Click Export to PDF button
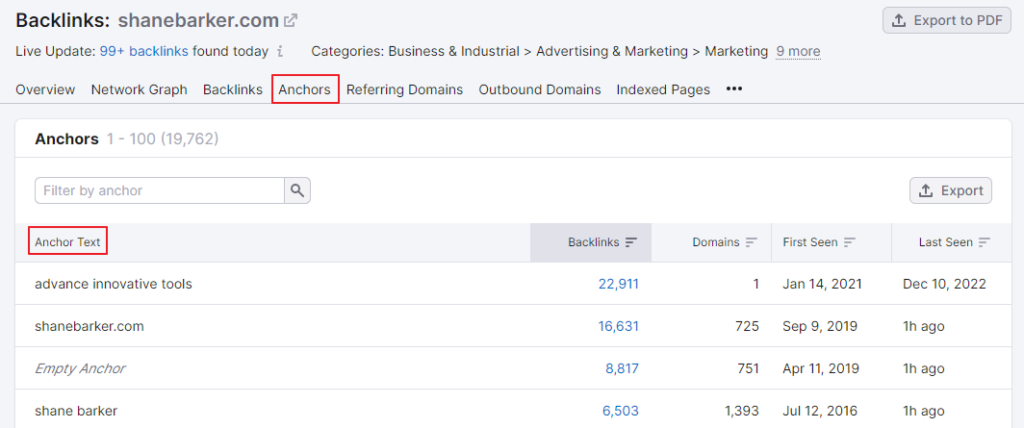1024x428 pixels. point(947,20)
